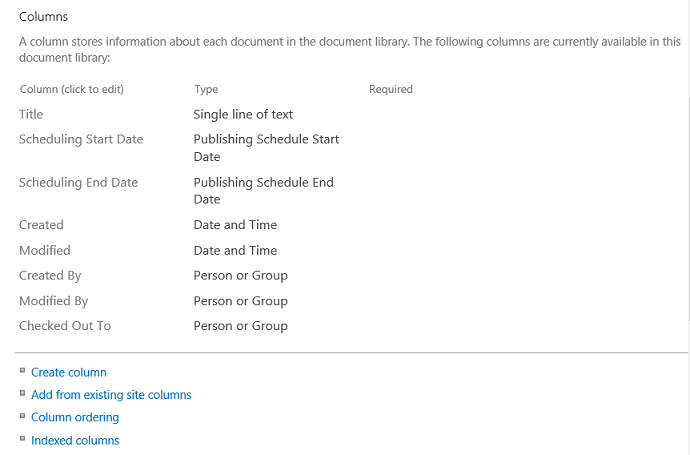Edit the Scheduling End Date column
690x455 pixels.
point(78,182)
